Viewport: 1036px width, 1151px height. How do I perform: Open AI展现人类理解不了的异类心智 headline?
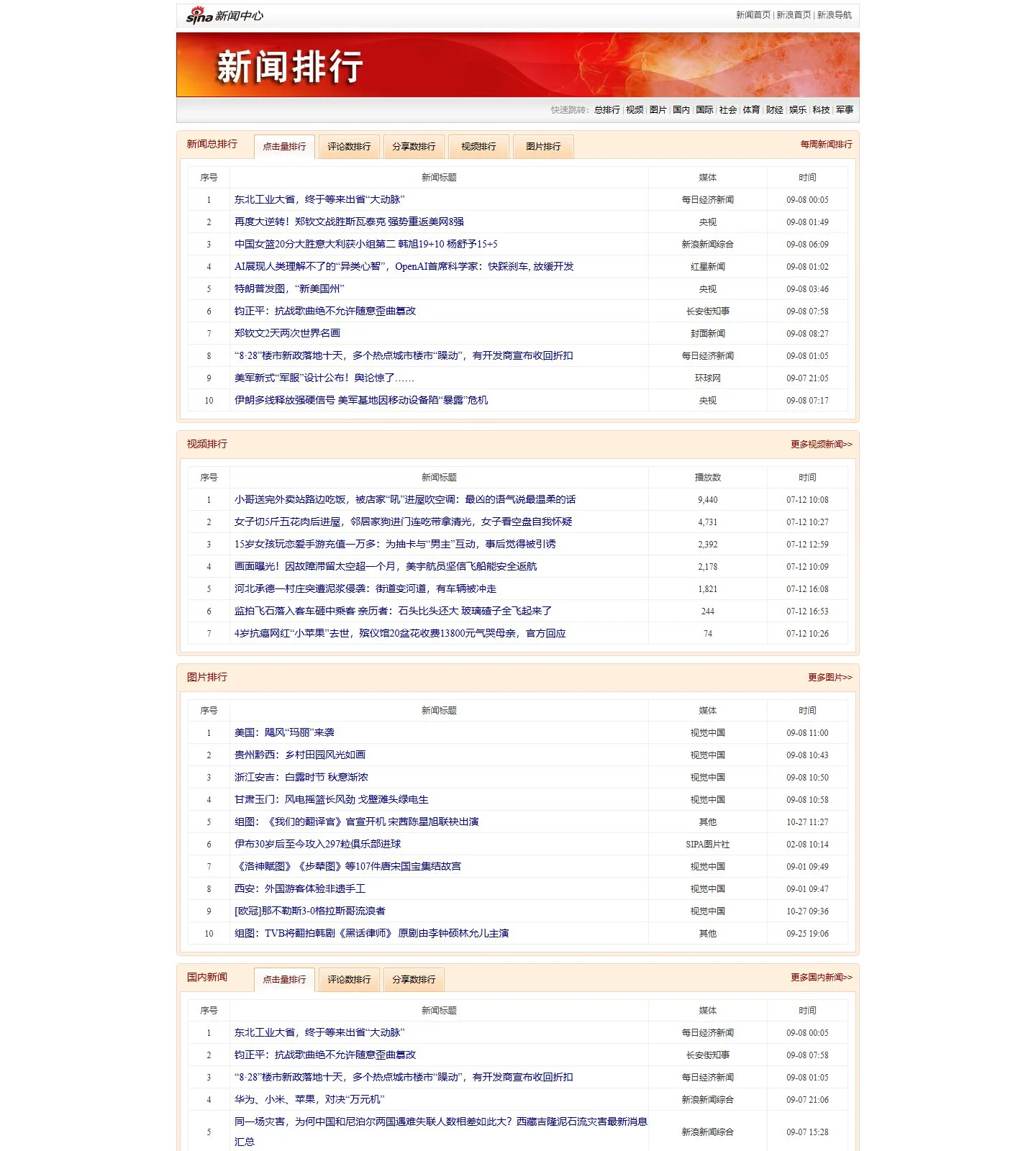point(404,266)
